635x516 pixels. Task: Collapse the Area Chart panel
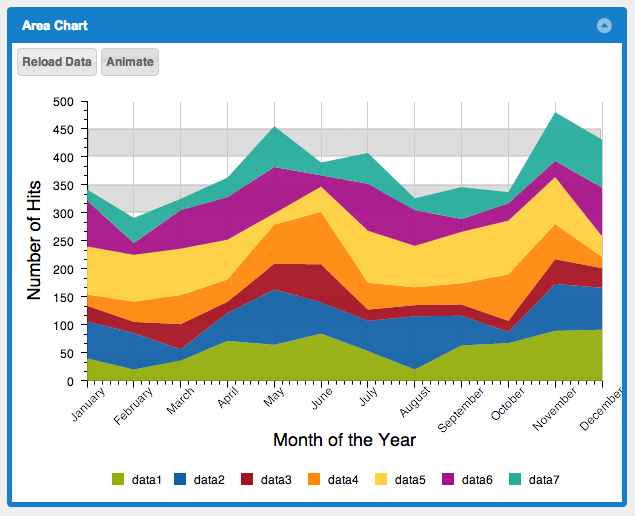click(604, 25)
